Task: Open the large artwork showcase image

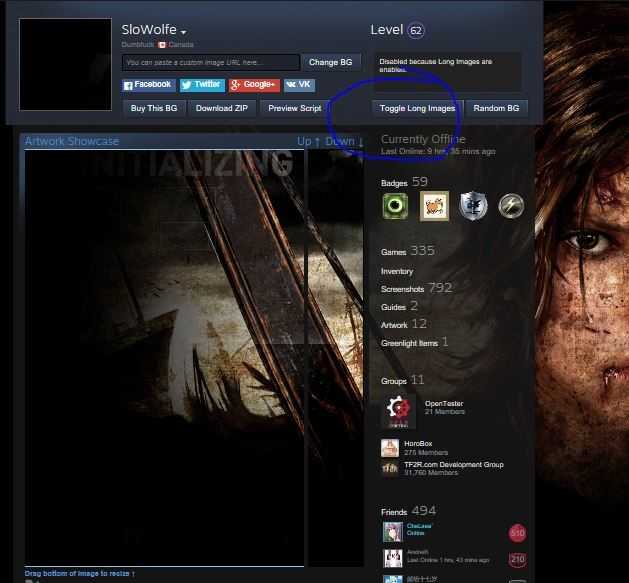Action: (164, 358)
